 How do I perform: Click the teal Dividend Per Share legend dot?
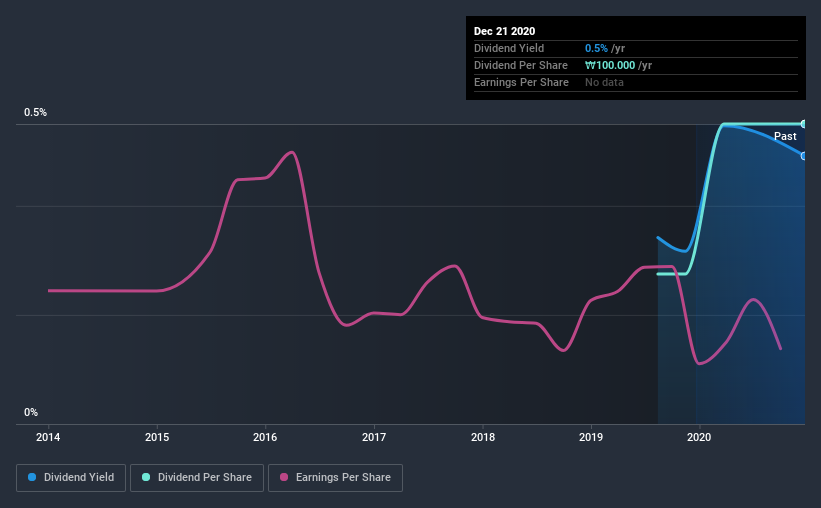pos(146,477)
